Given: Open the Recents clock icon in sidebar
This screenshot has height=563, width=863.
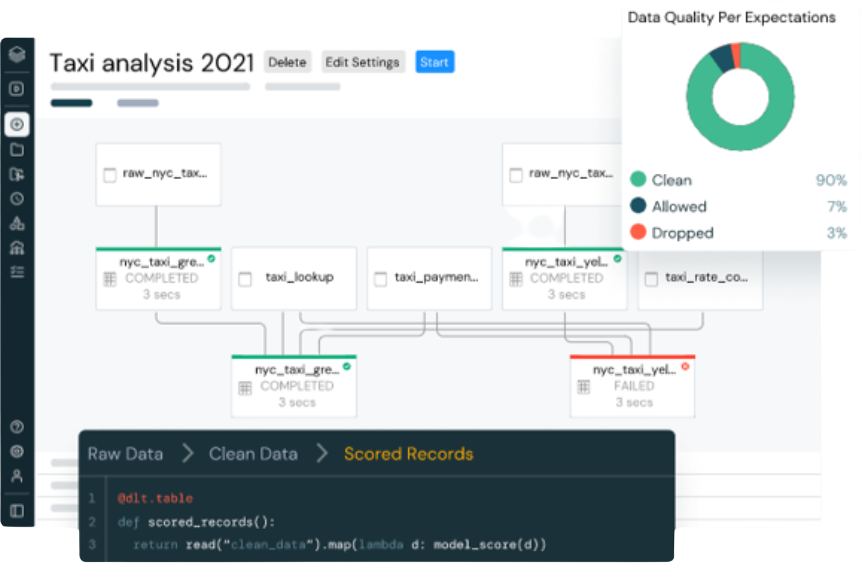Looking at the screenshot, I should pyautogui.click(x=17, y=199).
